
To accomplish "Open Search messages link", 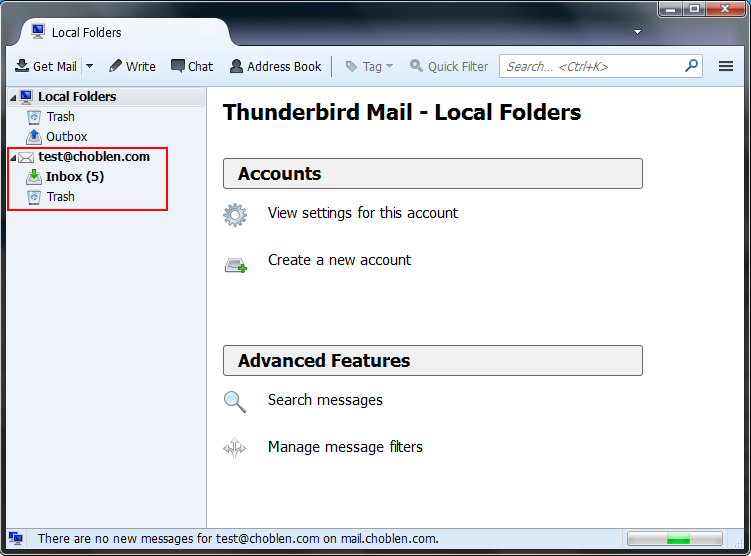I will [x=325, y=400].
